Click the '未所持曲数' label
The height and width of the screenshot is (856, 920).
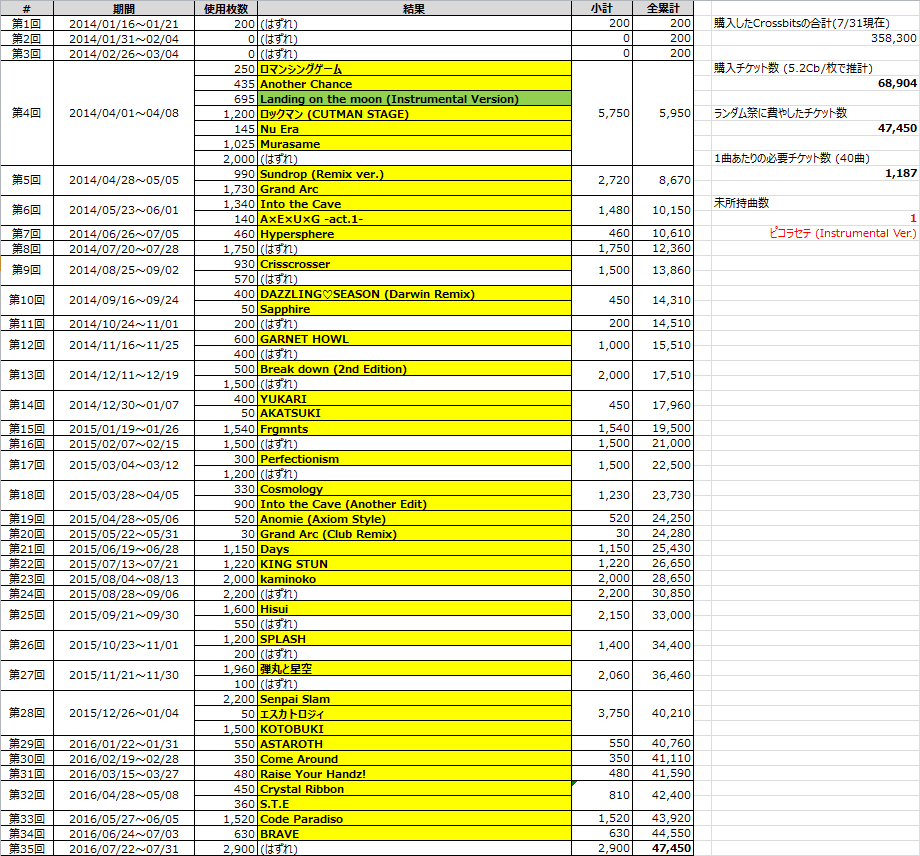(742, 203)
